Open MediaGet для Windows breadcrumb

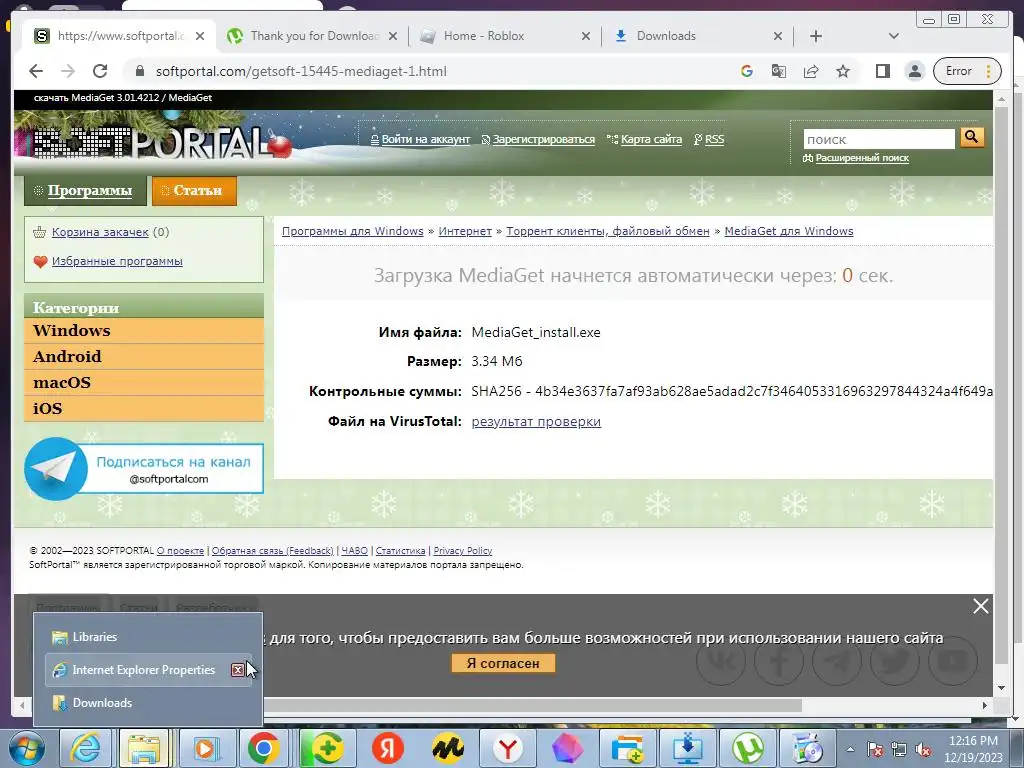789,231
